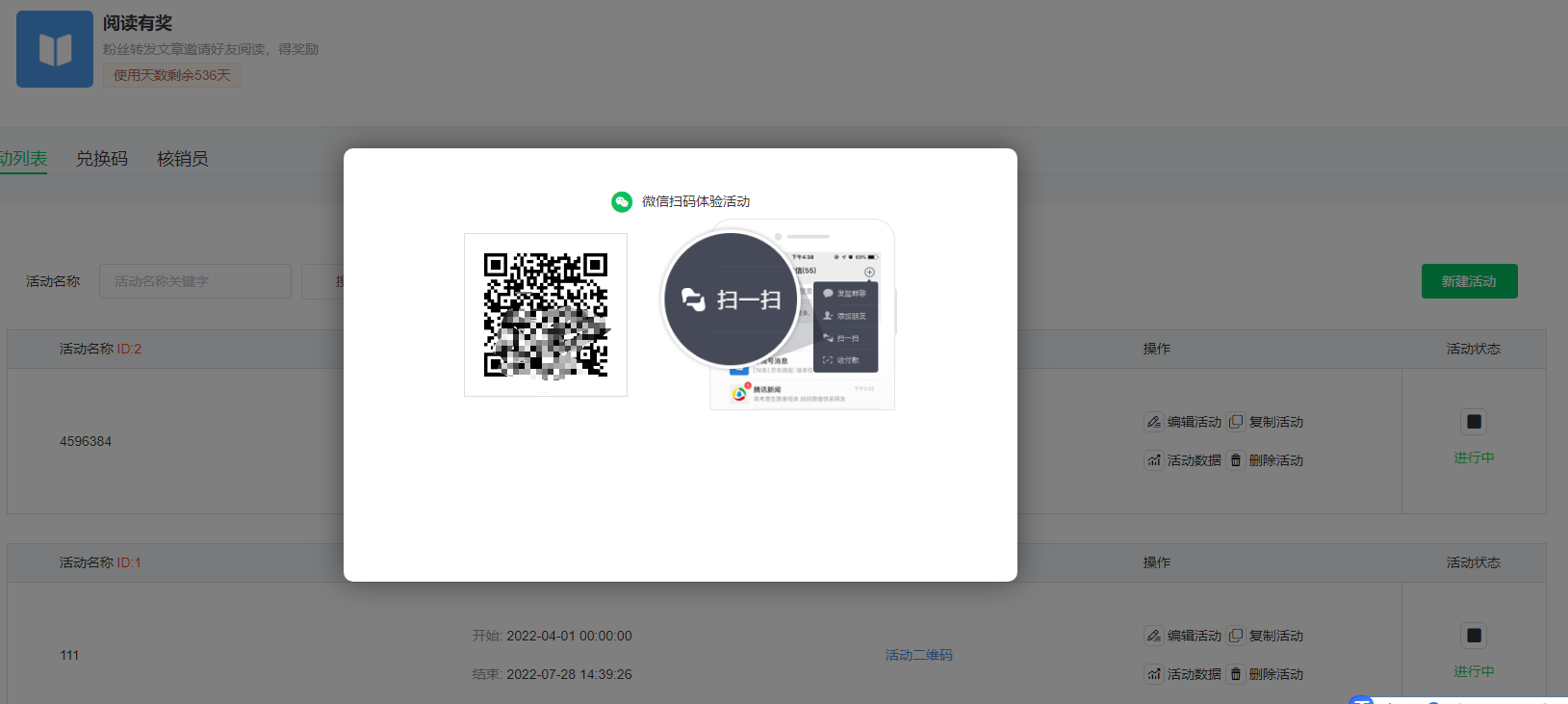Click the trash delete icon for activity 4596384

tap(1235, 460)
